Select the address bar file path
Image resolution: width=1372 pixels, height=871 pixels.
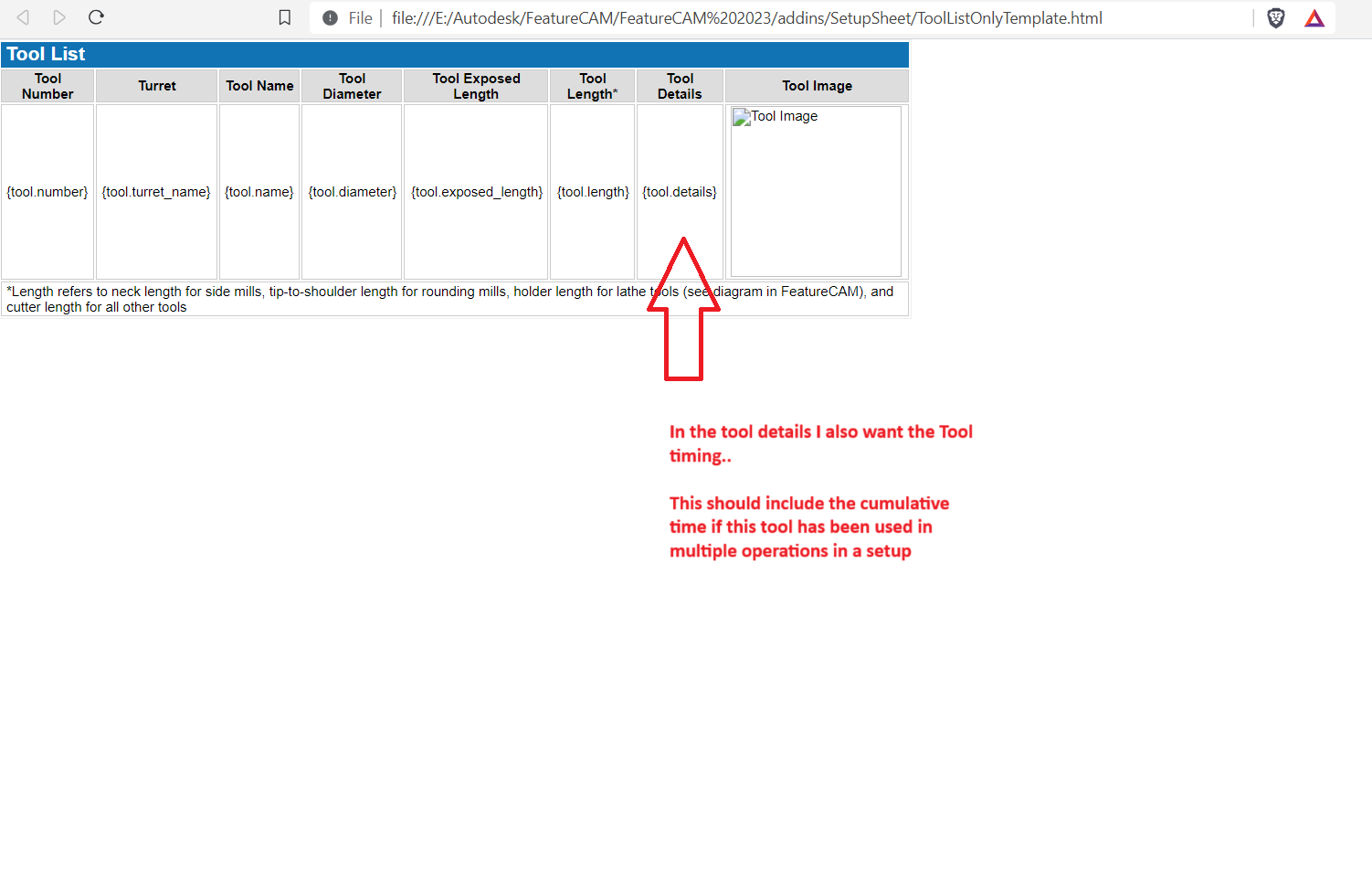tap(747, 17)
